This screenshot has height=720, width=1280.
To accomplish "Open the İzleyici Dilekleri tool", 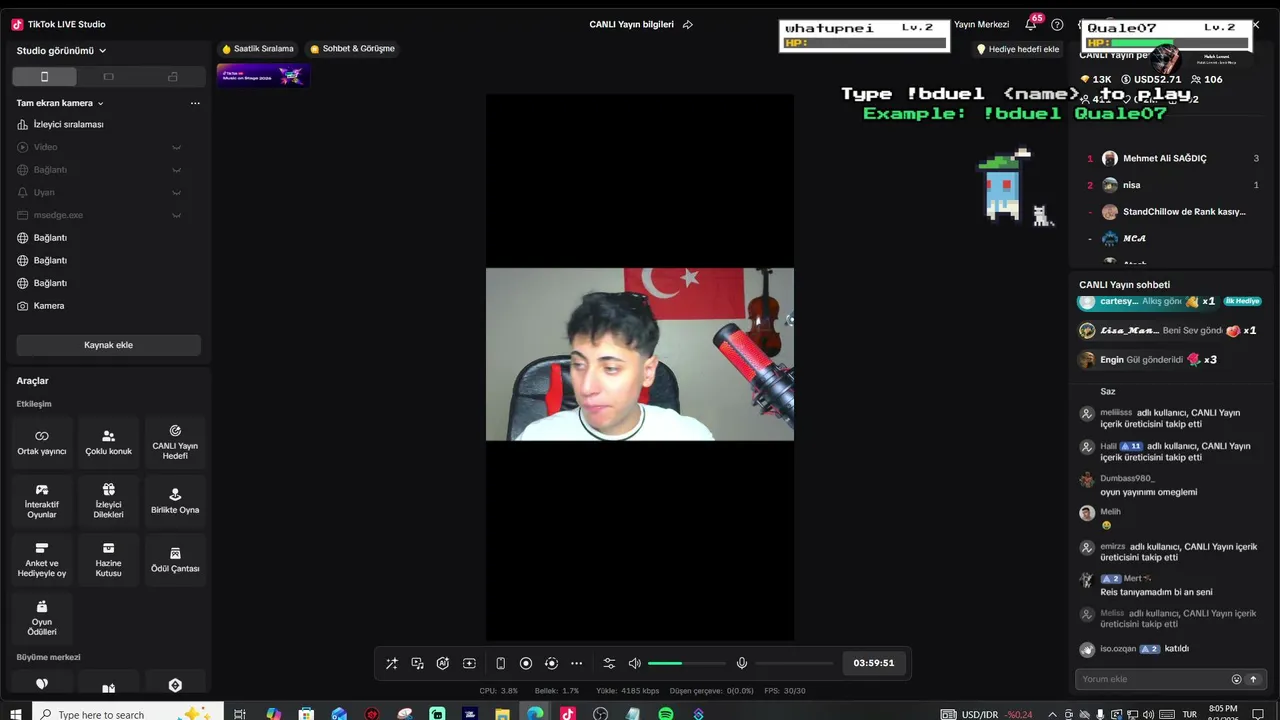I will coord(108,502).
